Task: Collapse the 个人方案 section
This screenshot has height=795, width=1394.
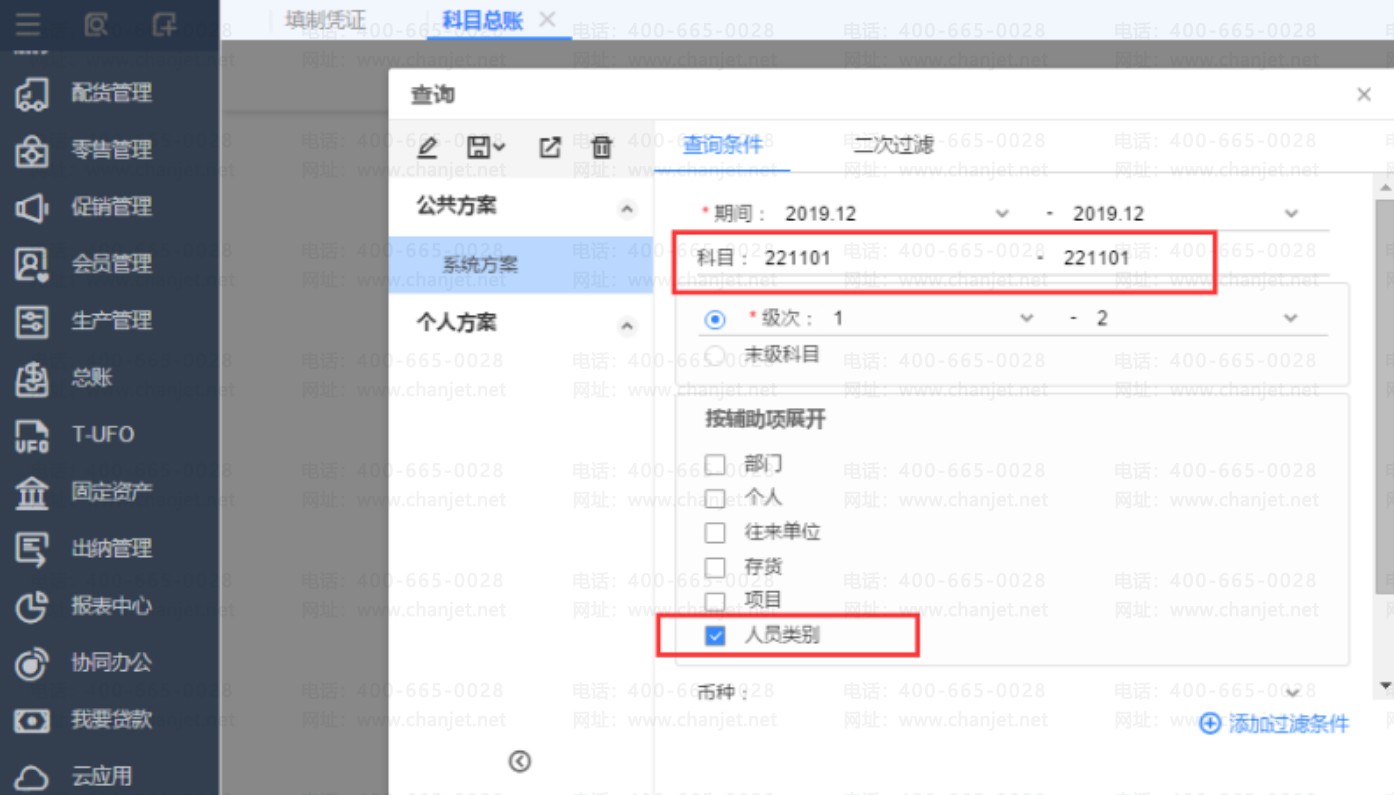Action: [x=627, y=326]
